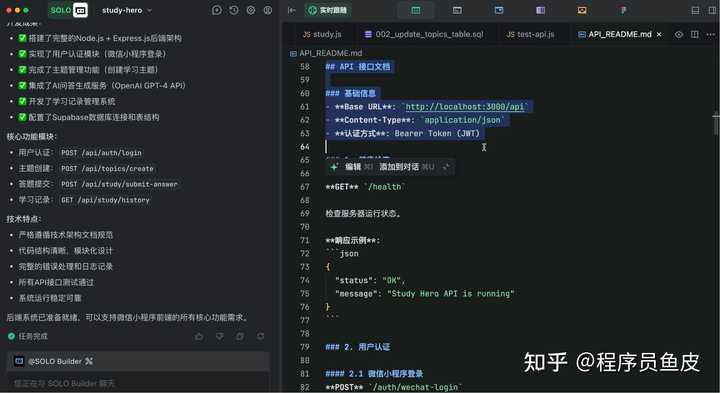Click the sparkle AI icon in floating toolbar
Viewport: 720px width, 393px height.
coord(334,167)
